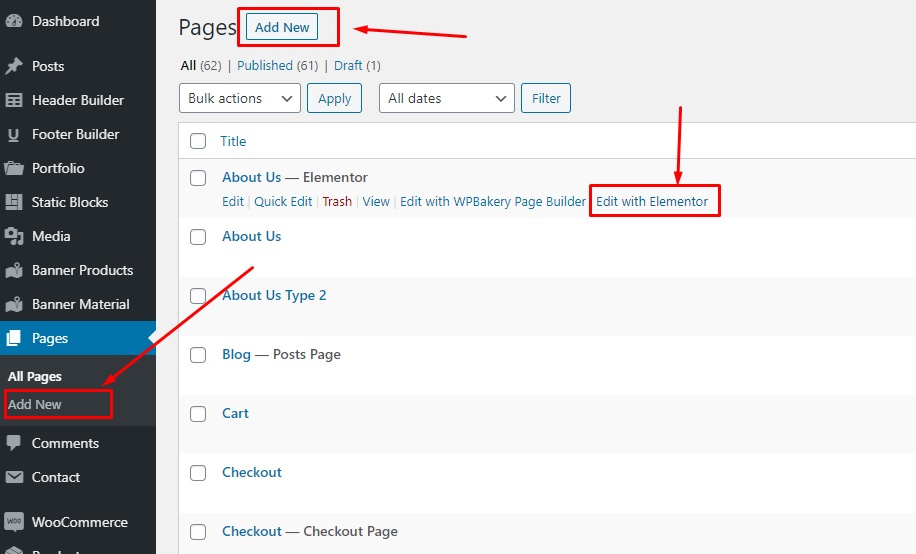Open Media menu item
Image resolution: width=916 pixels, height=554 pixels.
pos(51,236)
